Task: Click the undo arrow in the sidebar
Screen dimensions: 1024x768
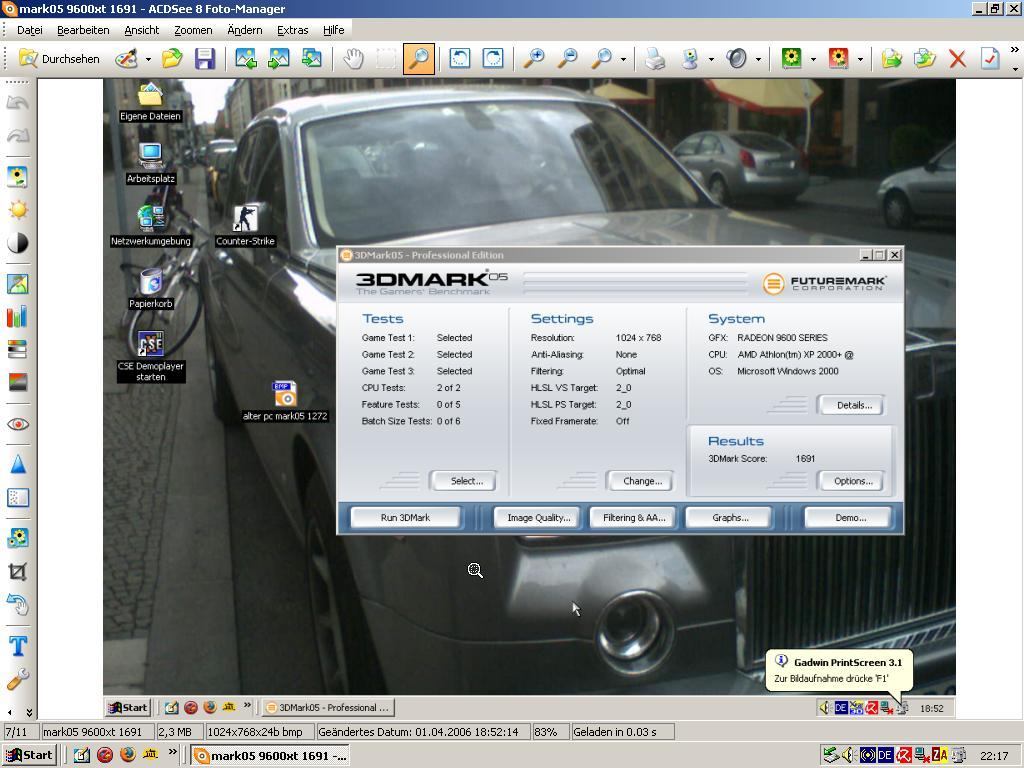Action: (18, 103)
